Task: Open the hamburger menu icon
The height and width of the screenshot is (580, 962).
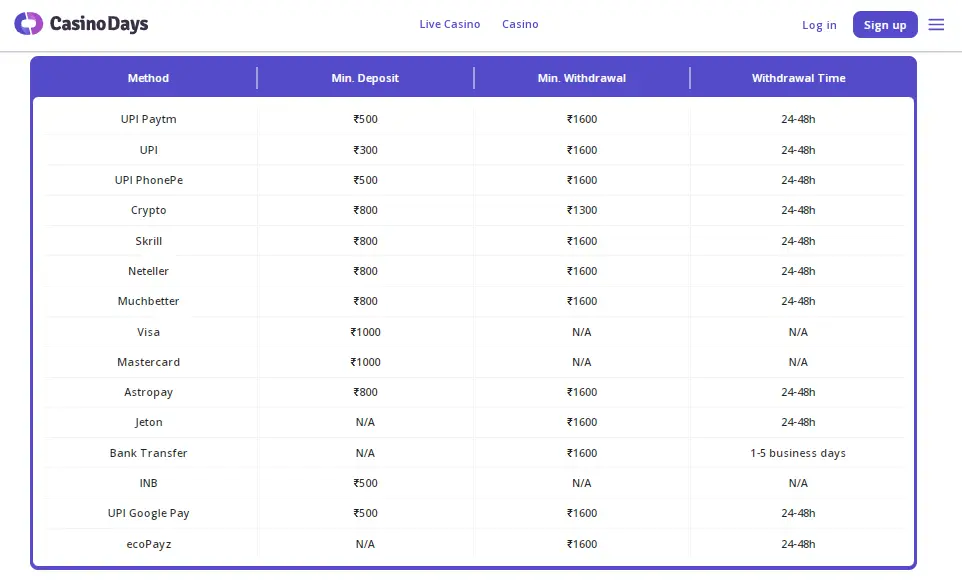Action: 936,25
